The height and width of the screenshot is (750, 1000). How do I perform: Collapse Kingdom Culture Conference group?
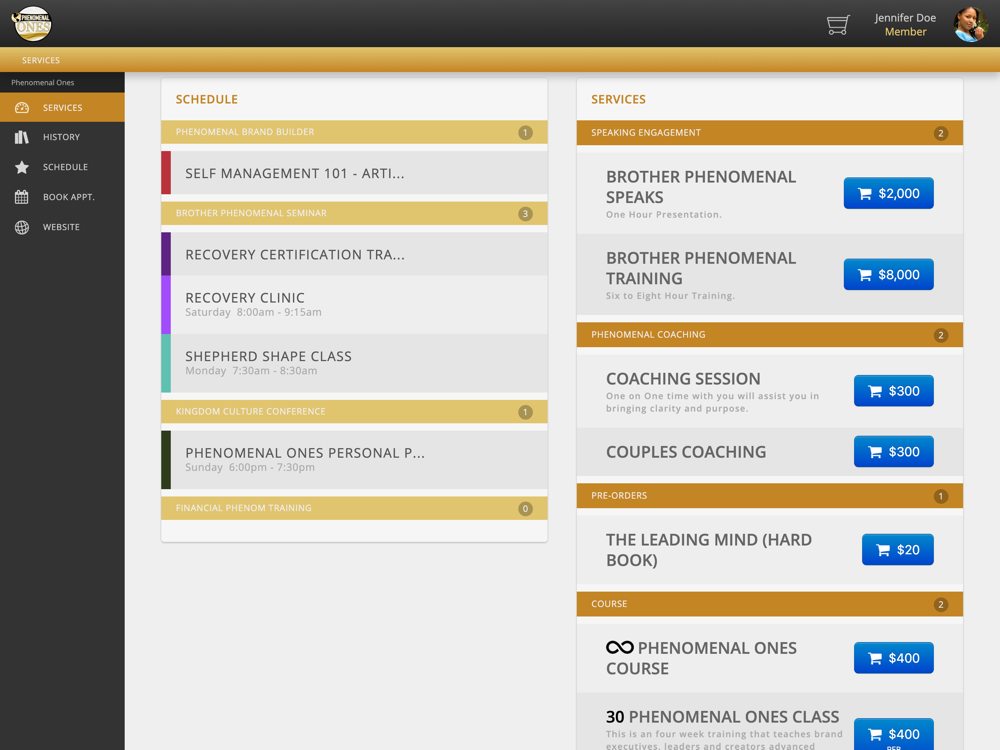click(354, 411)
